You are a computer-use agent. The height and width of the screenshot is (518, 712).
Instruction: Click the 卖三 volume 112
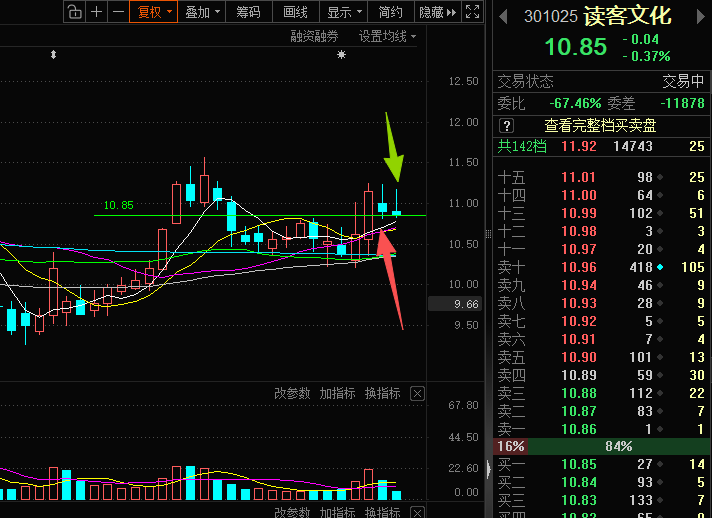[641, 393]
